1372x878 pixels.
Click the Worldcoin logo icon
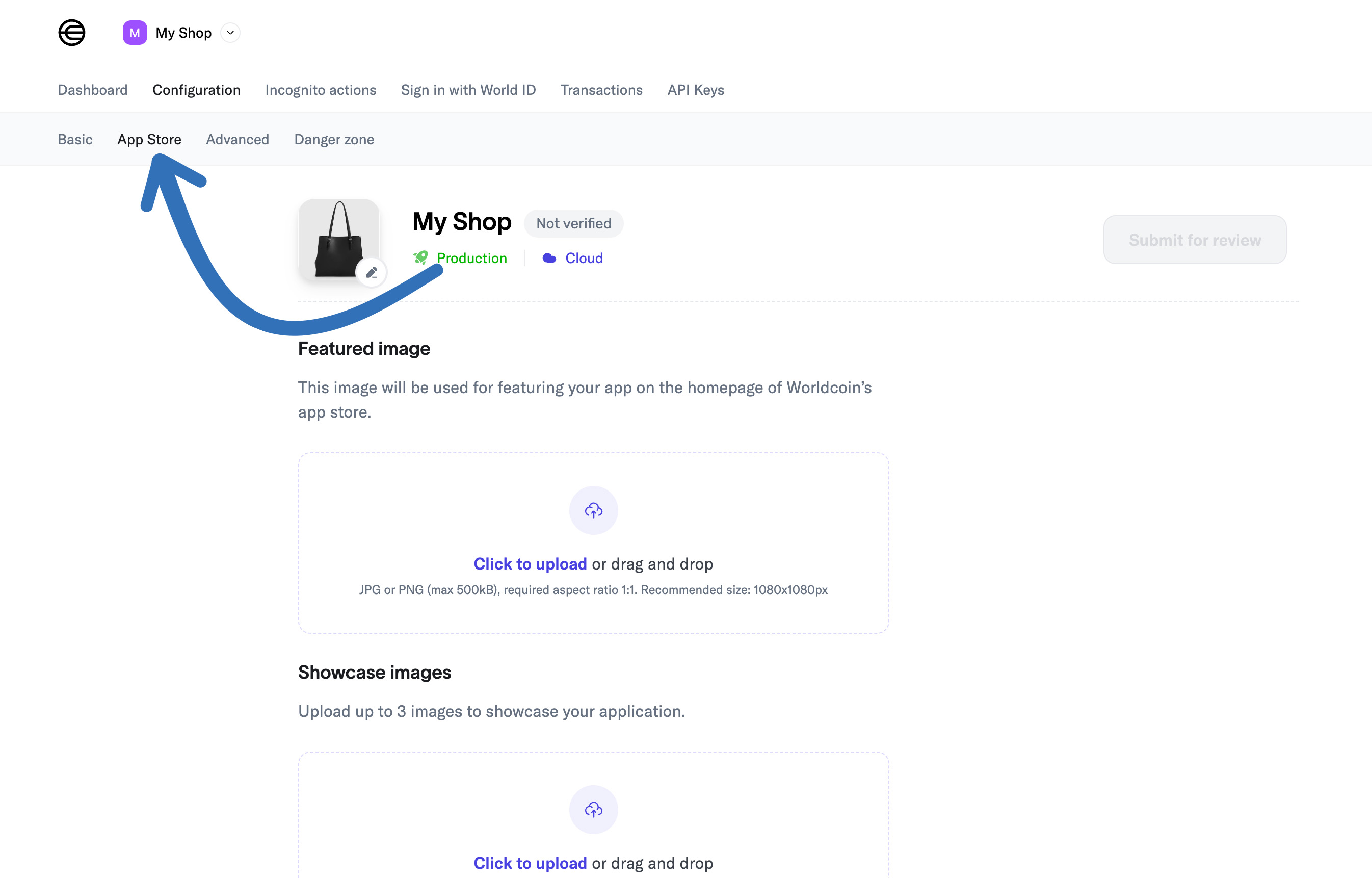72,33
